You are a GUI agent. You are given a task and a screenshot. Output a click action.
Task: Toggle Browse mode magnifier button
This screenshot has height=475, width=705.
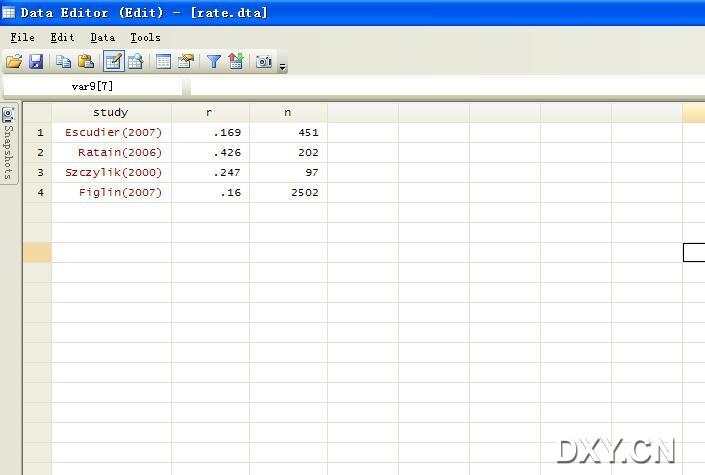[x=135, y=62]
